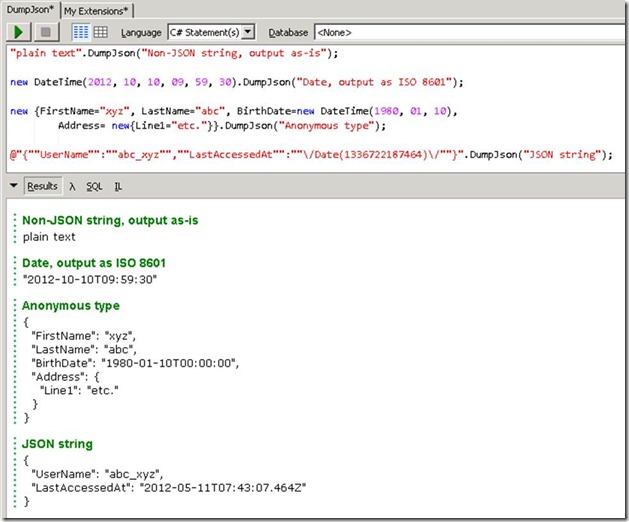Viewport: 629px width, 522px height.
Task: Click the 'Date, output as ISO 8601' heading
Action: point(94,263)
